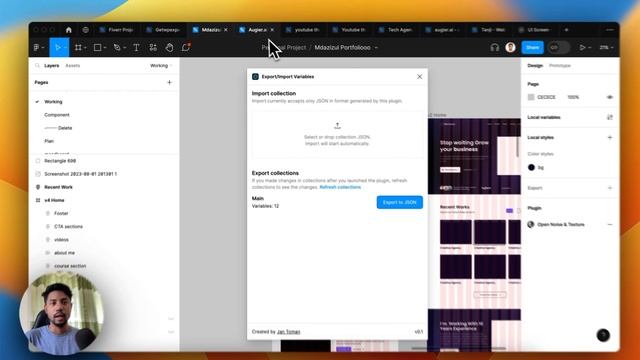640x360 pixels.
Task: Search layers with the magnifier icon
Action: click(x=38, y=65)
